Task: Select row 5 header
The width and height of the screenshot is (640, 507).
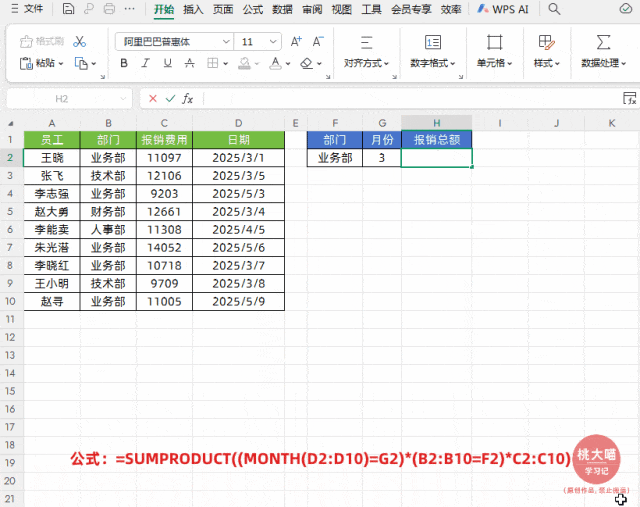Action: (10, 211)
